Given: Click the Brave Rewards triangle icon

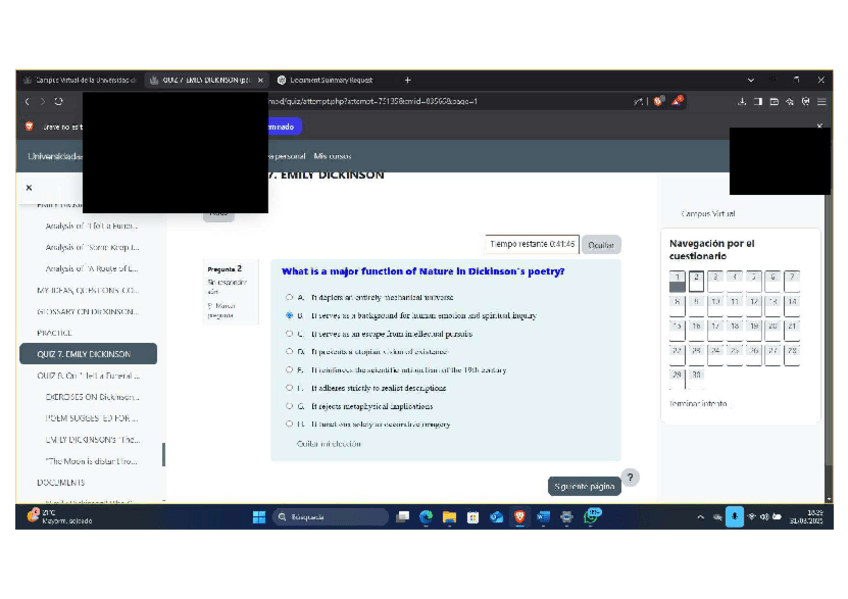Looking at the screenshot, I should pos(677,101).
